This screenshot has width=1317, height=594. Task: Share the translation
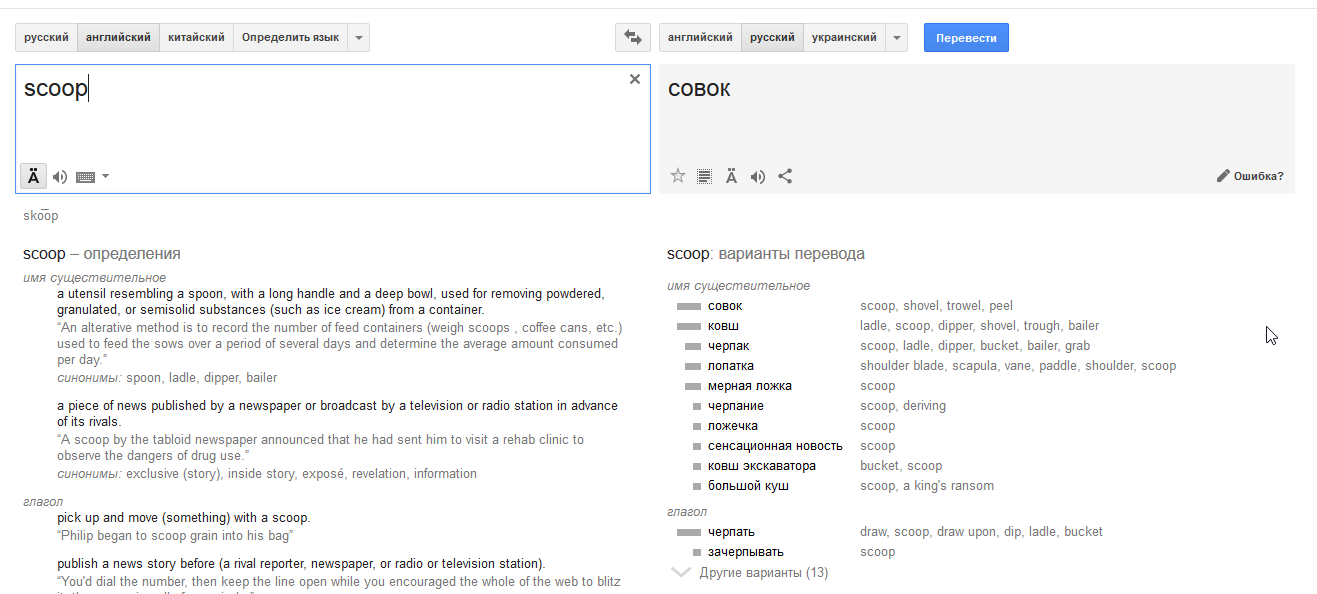click(785, 176)
